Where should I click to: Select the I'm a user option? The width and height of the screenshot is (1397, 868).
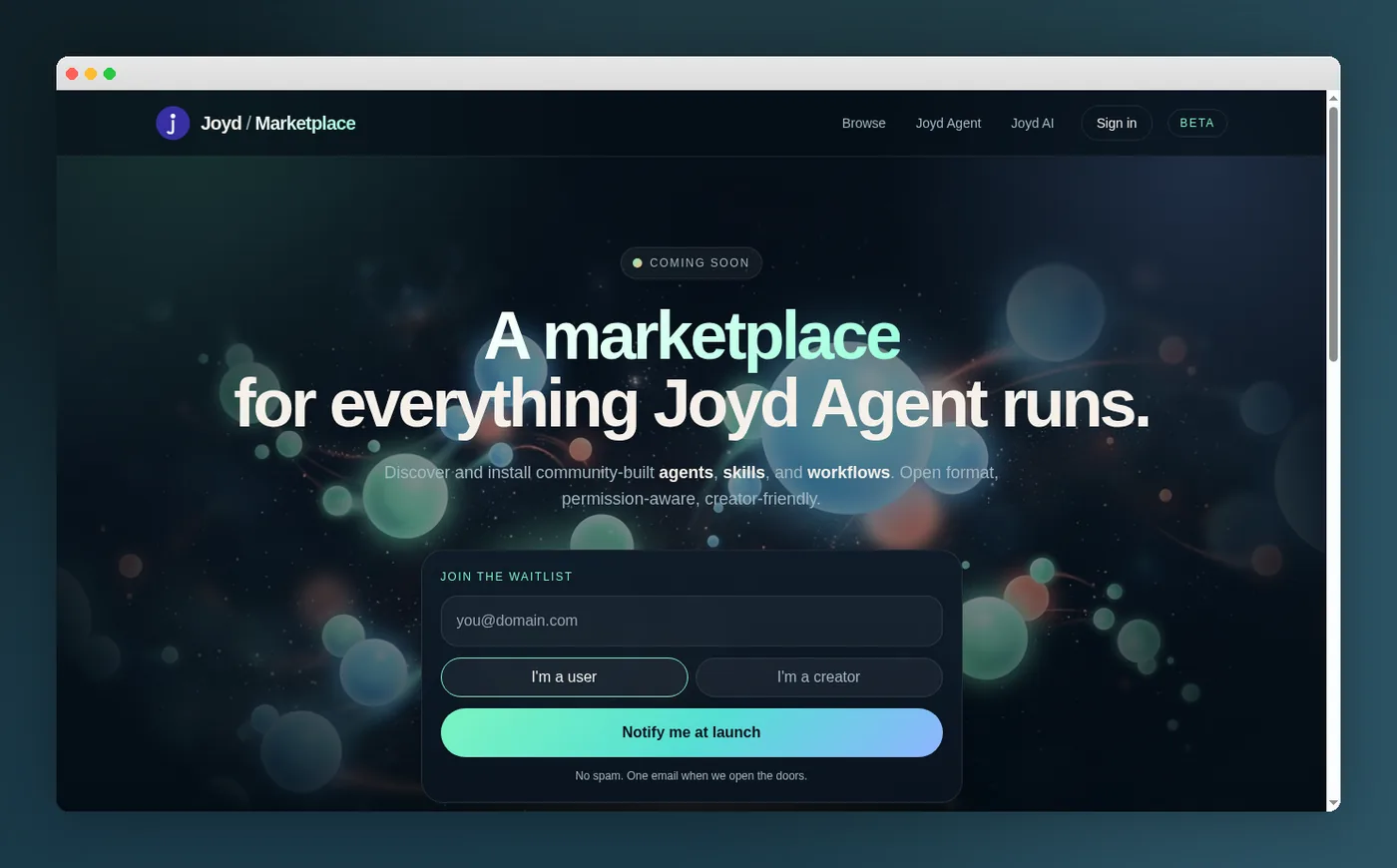click(564, 676)
